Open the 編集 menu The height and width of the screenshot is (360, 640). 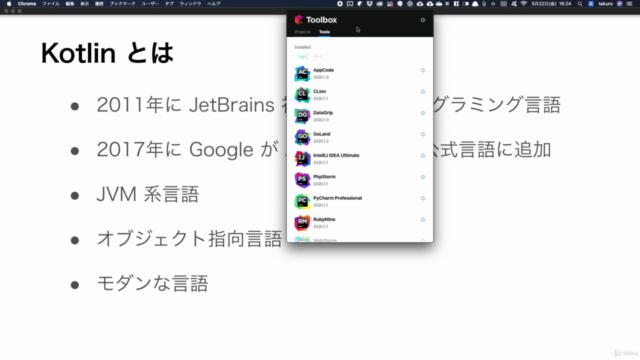click(x=70, y=4)
